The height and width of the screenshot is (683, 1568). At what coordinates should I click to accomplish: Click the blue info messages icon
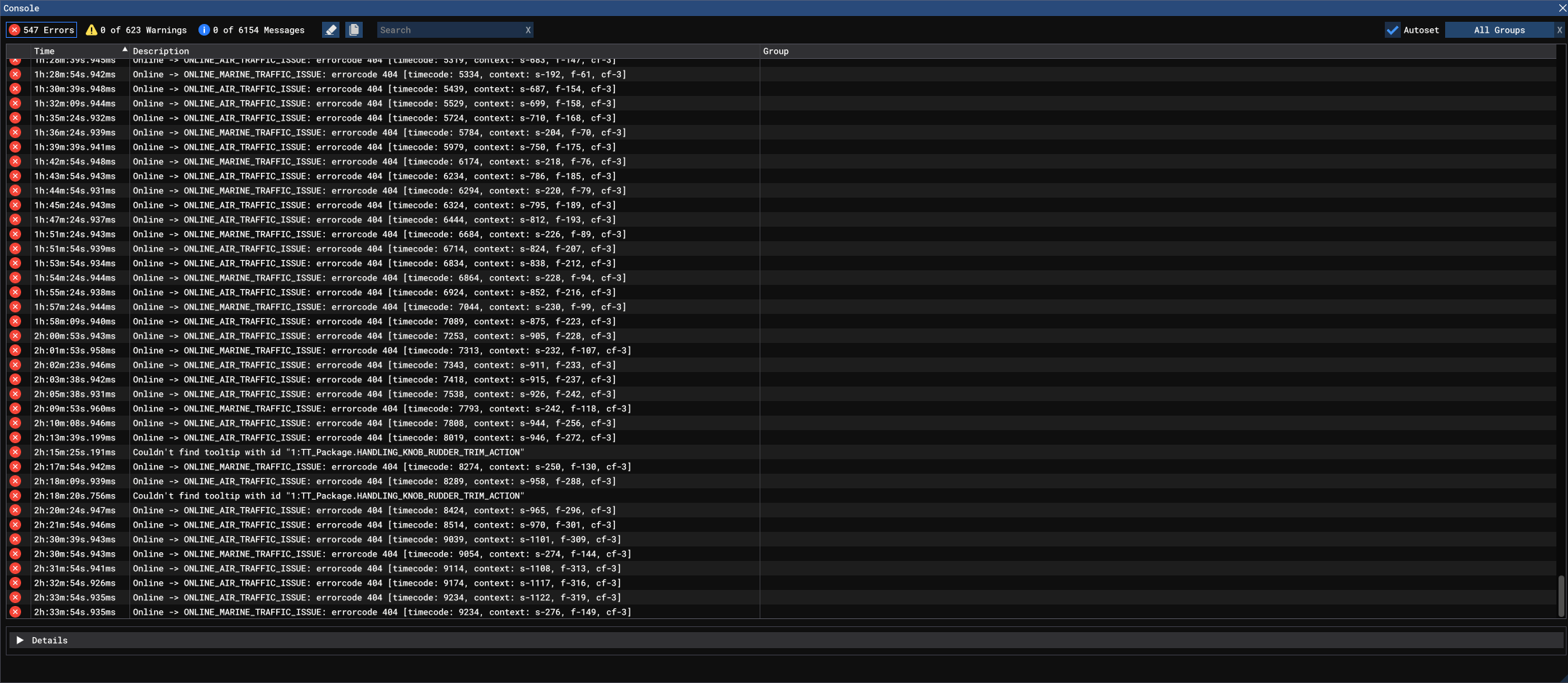tap(204, 30)
